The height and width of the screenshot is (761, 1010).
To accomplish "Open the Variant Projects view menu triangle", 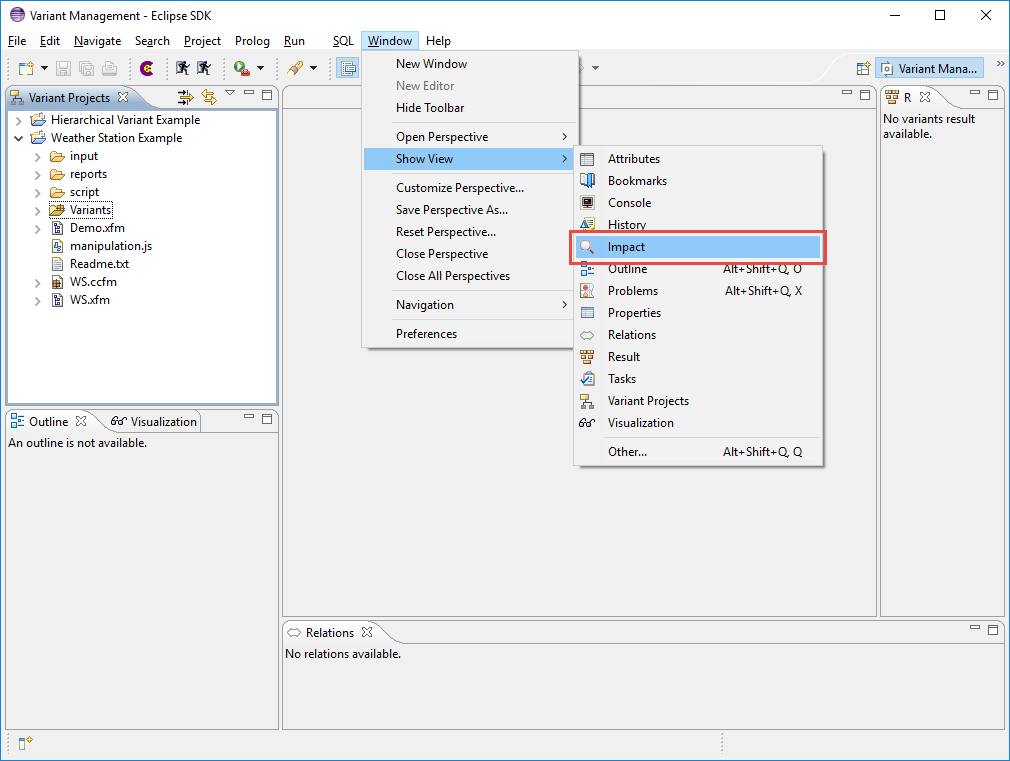I will click(230, 93).
